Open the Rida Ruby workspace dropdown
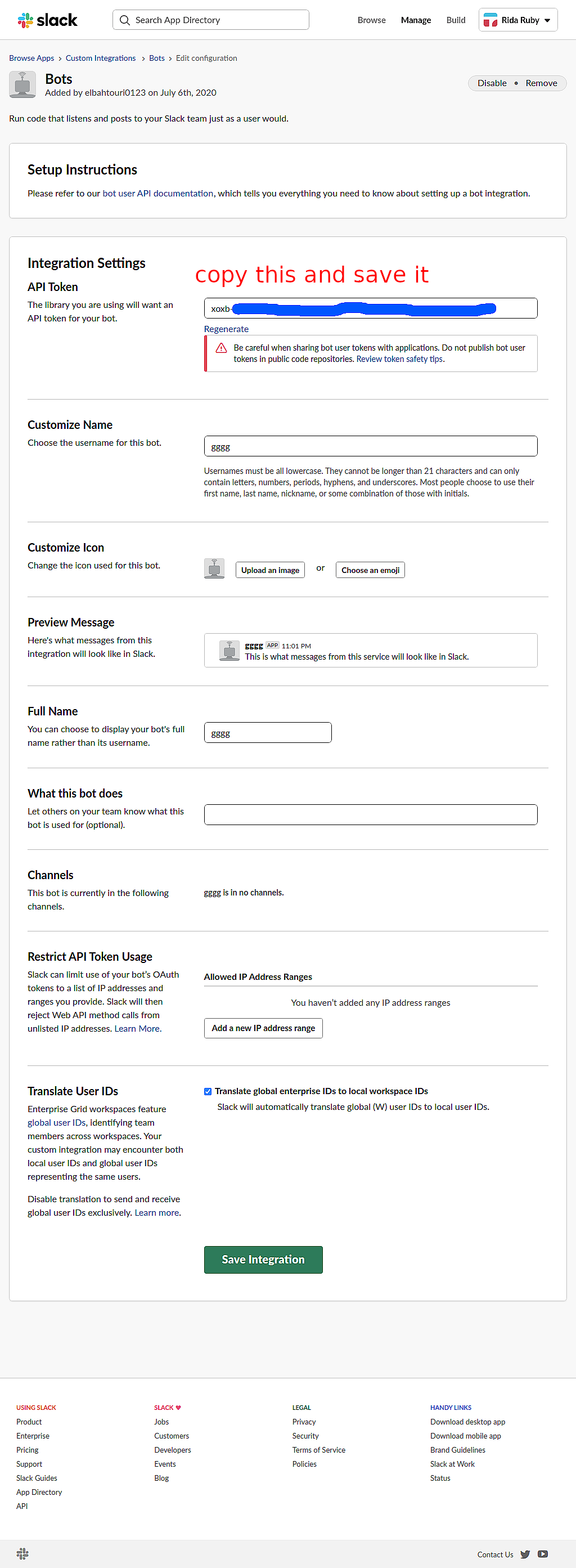Image resolution: width=576 pixels, height=1568 pixels. (518, 20)
